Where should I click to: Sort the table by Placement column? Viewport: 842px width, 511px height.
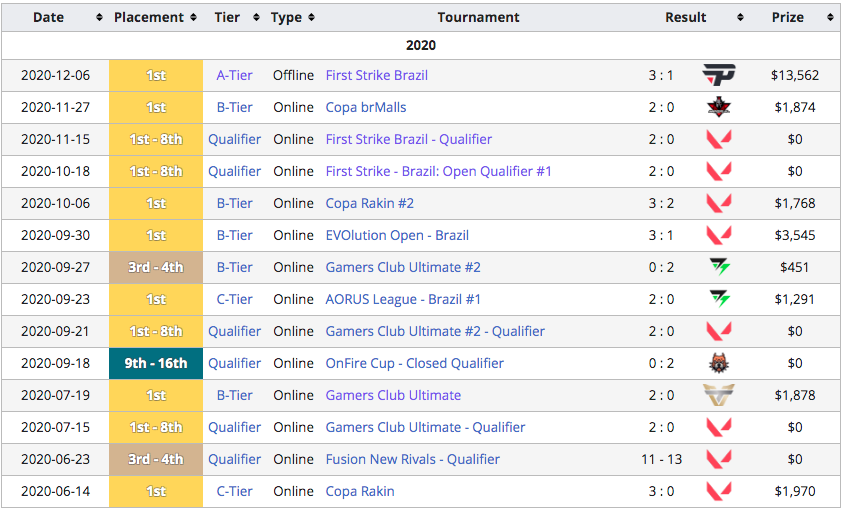coord(192,18)
